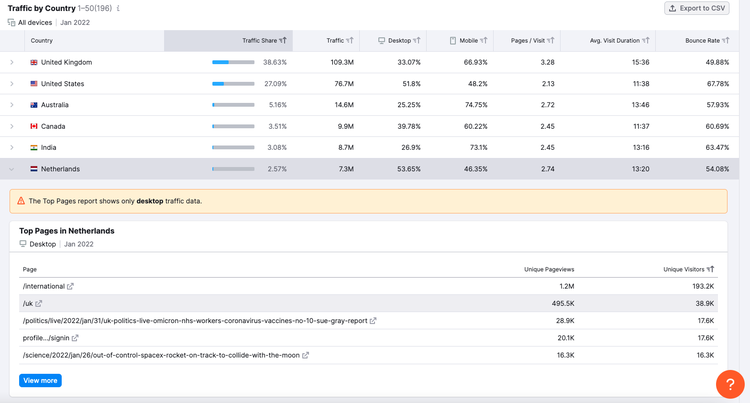Viewport: 750px width, 403px height.
Task: Click the 39.78% desktop share for Canada
Action: 409,126
